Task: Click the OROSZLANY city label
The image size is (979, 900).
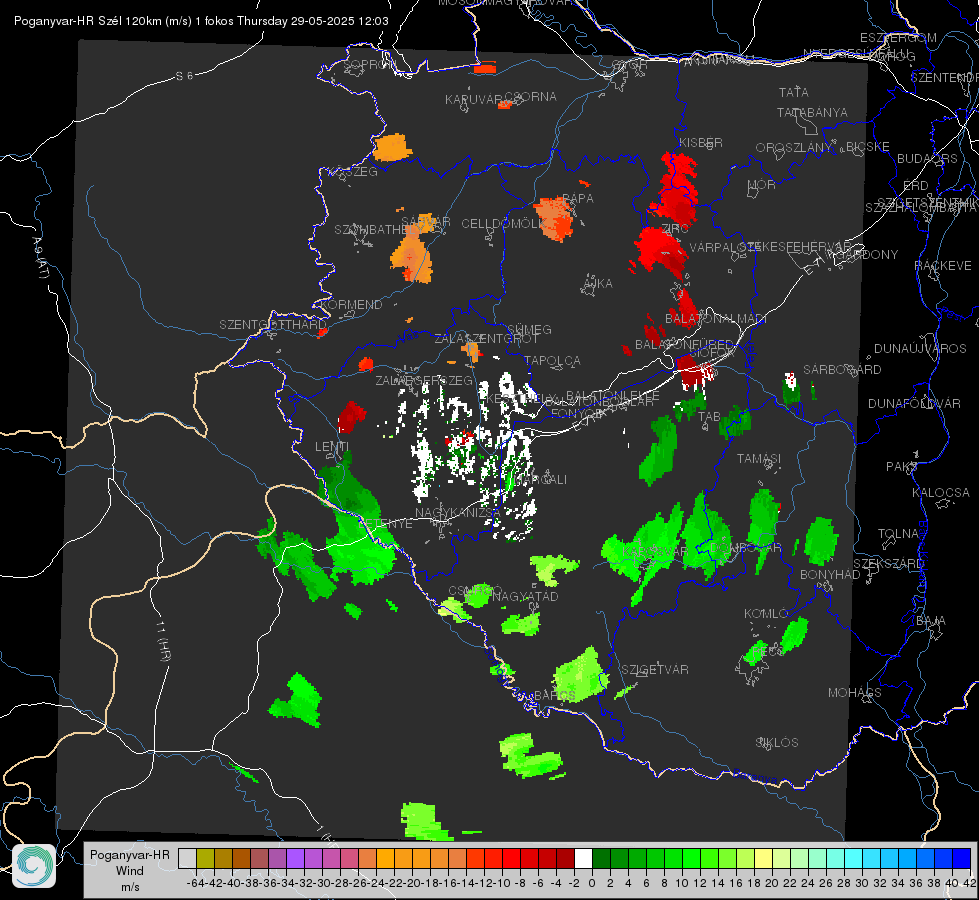Action: point(794,148)
